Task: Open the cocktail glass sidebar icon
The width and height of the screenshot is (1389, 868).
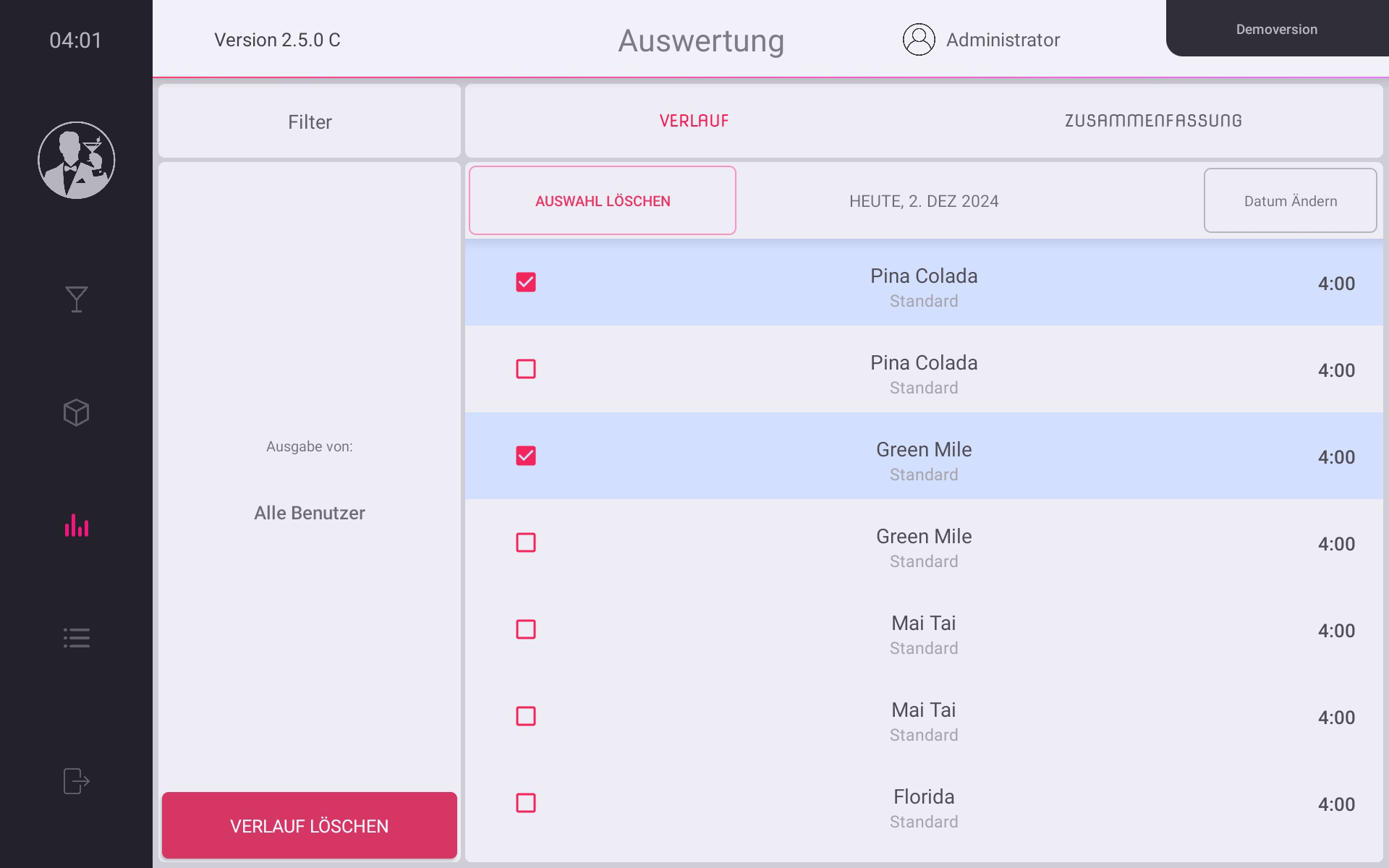Action: [76, 299]
